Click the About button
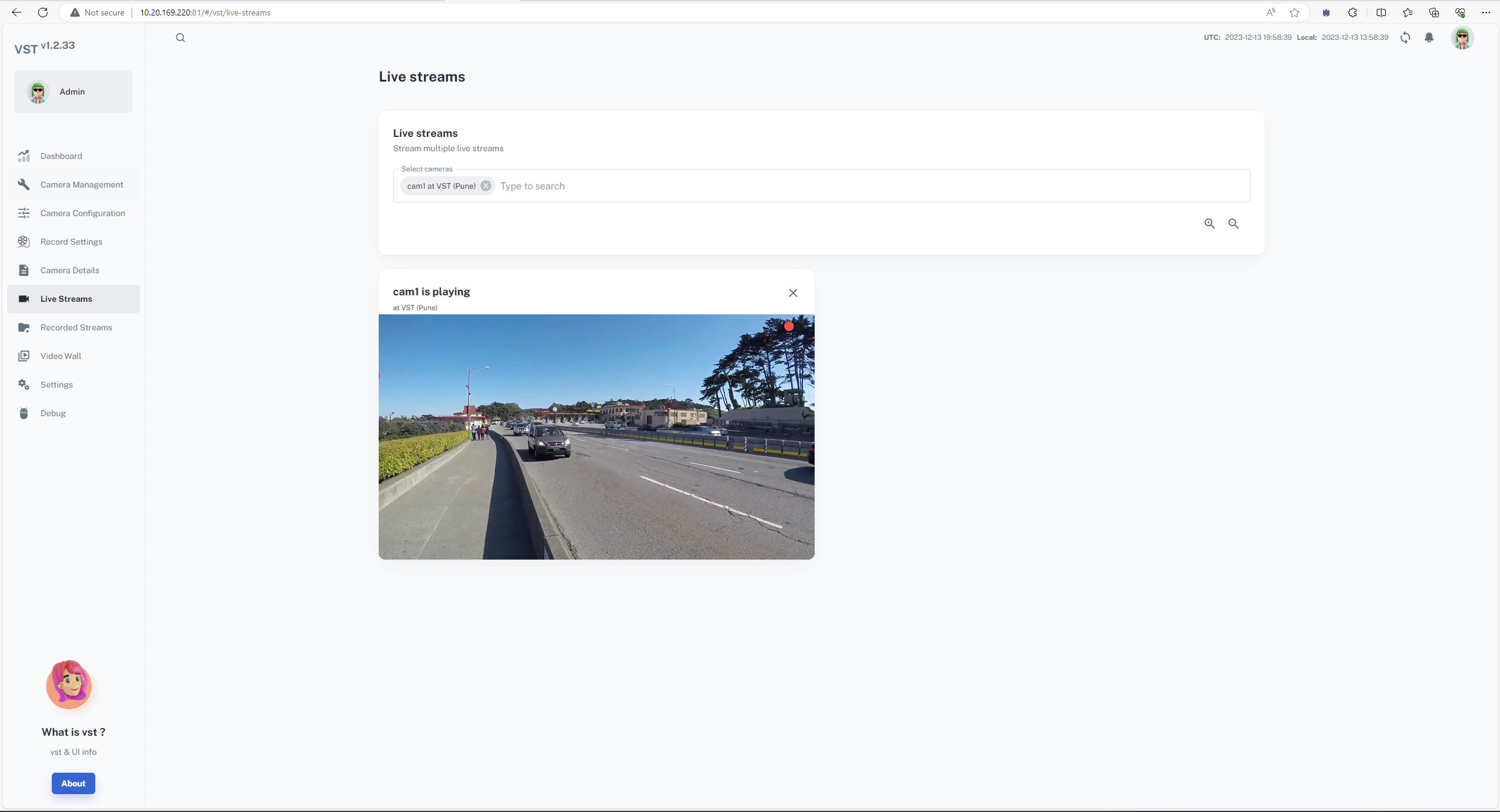This screenshot has width=1500, height=812. pos(73,783)
